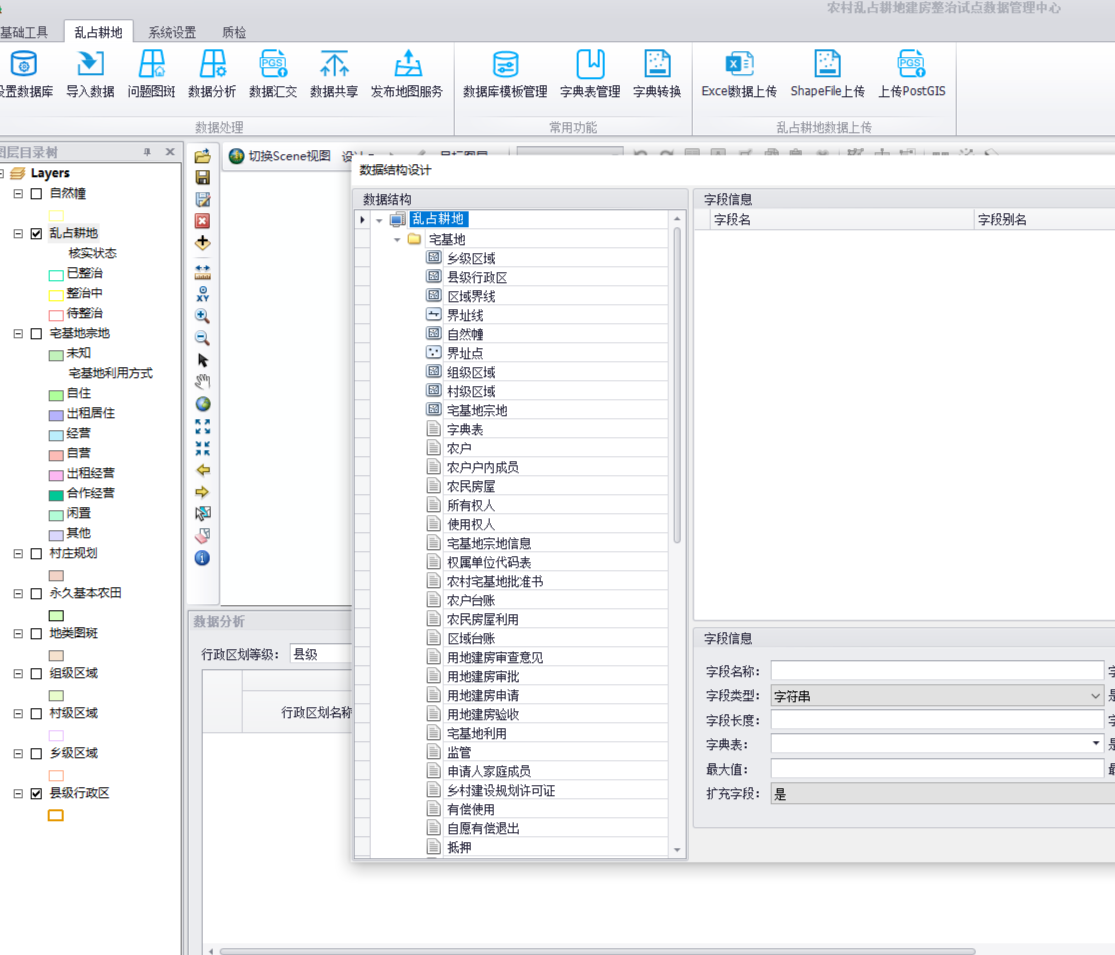Start ShapeFile上传 upload
The image size is (1115, 955).
pyautogui.click(x=828, y=74)
